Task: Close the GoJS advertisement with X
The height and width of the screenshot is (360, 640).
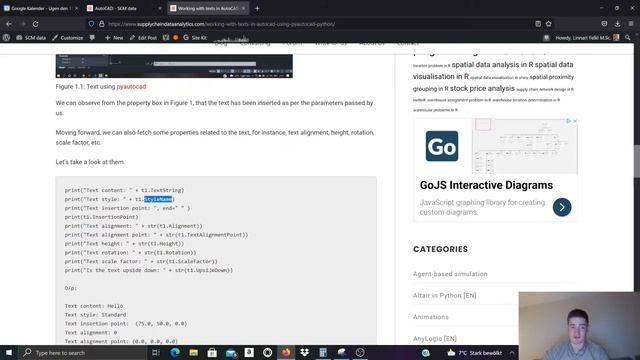Action: coord(575,121)
